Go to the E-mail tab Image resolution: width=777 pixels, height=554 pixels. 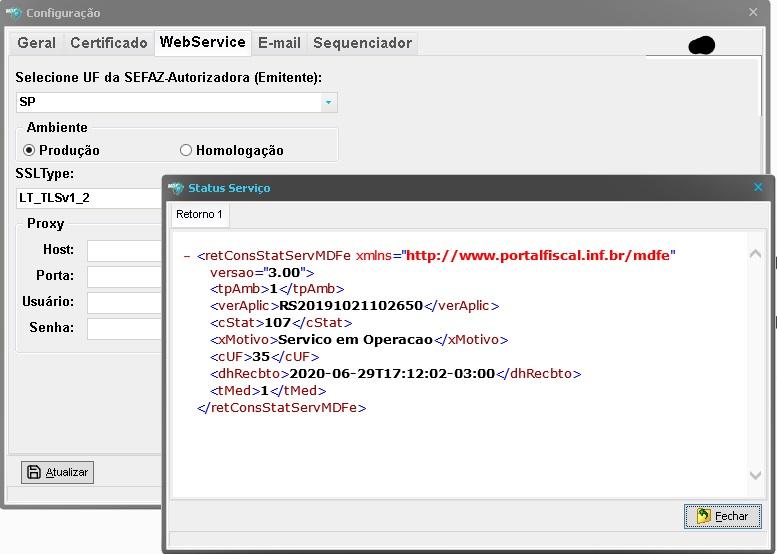(279, 43)
